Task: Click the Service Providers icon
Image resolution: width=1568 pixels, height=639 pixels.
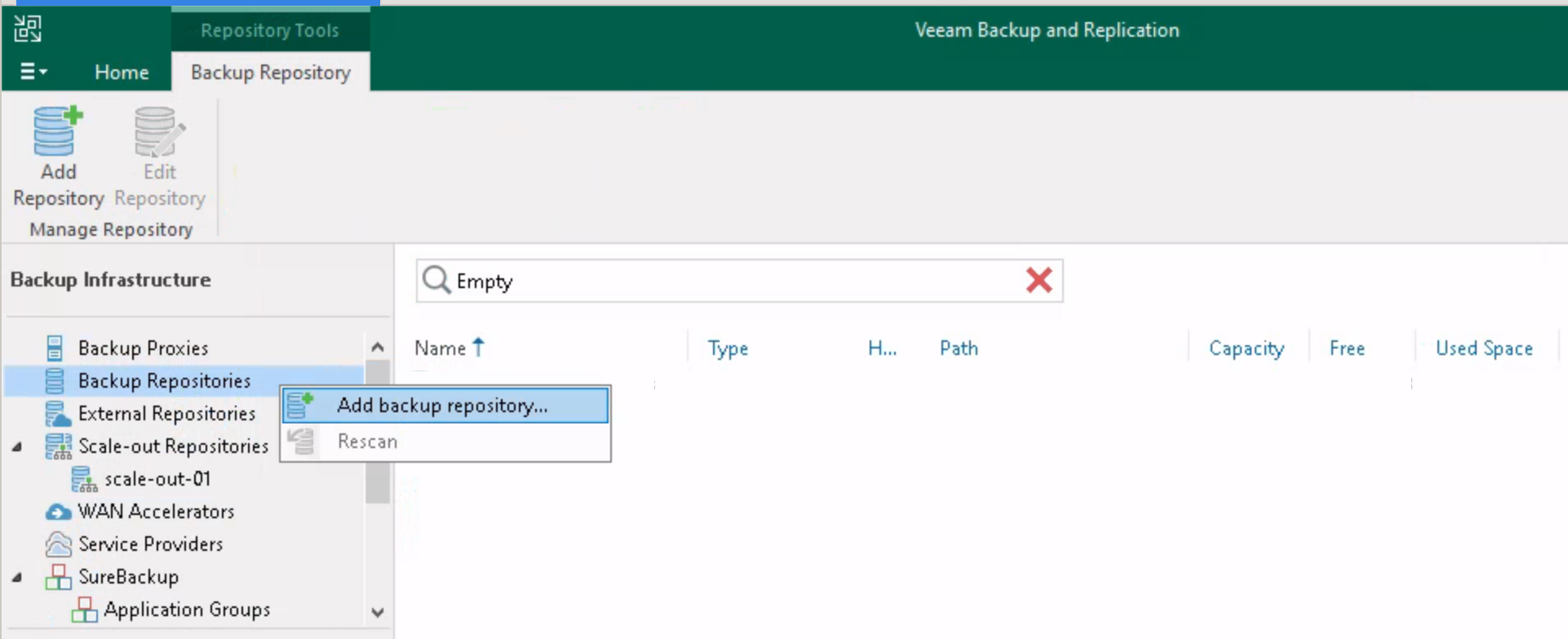Action: pyautogui.click(x=58, y=544)
